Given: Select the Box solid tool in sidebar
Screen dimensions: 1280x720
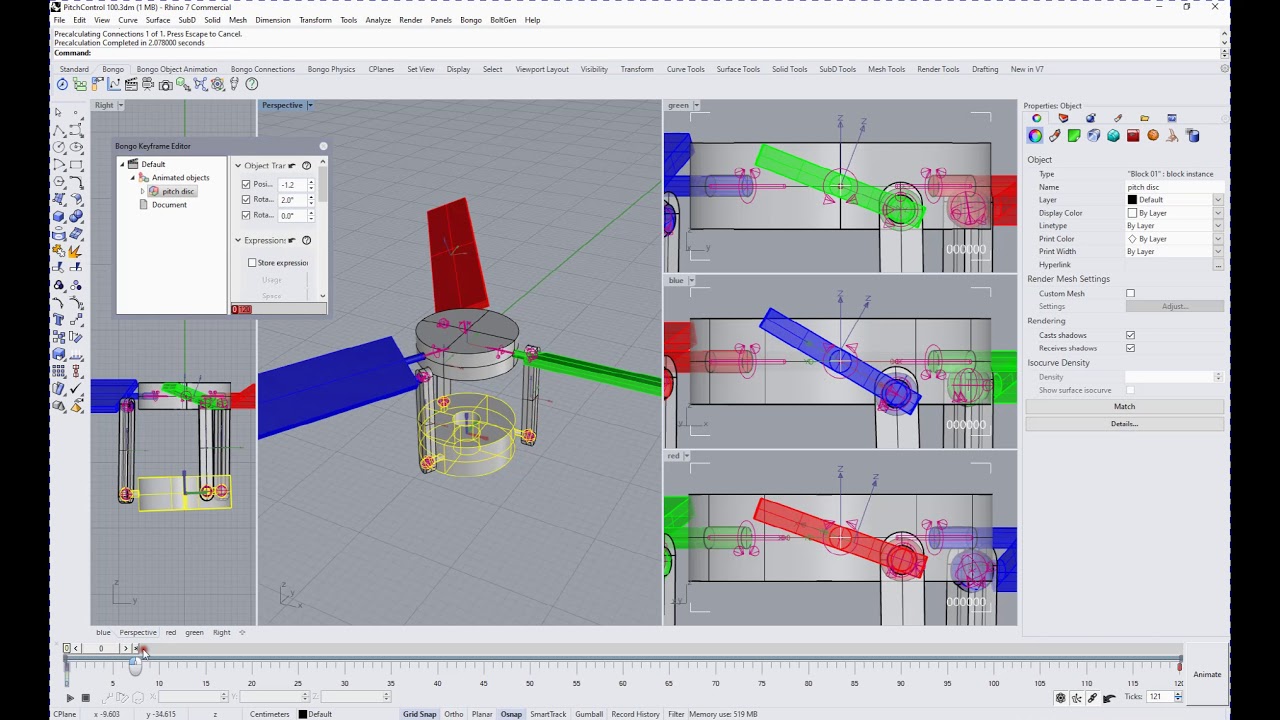Looking at the screenshot, I should point(59,215).
